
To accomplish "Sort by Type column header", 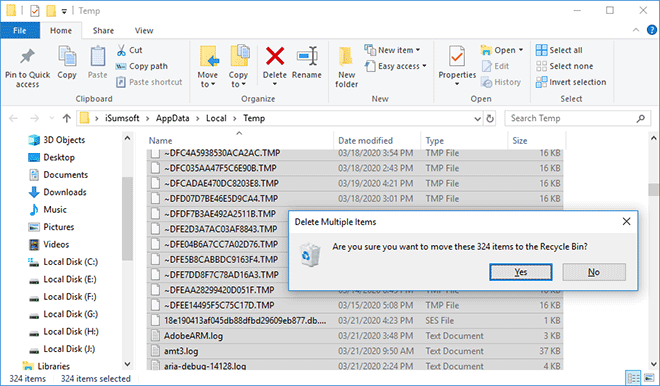I will coord(464,141).
